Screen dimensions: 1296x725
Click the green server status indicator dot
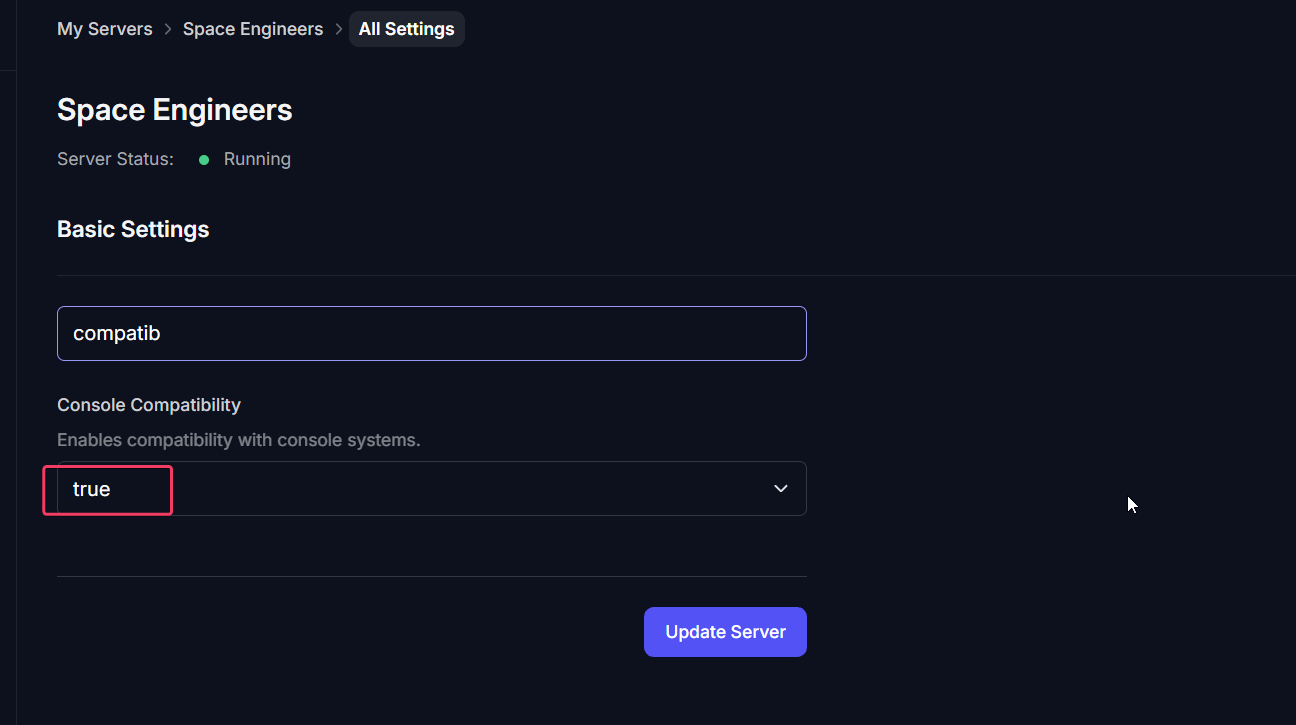click(203, 159)
